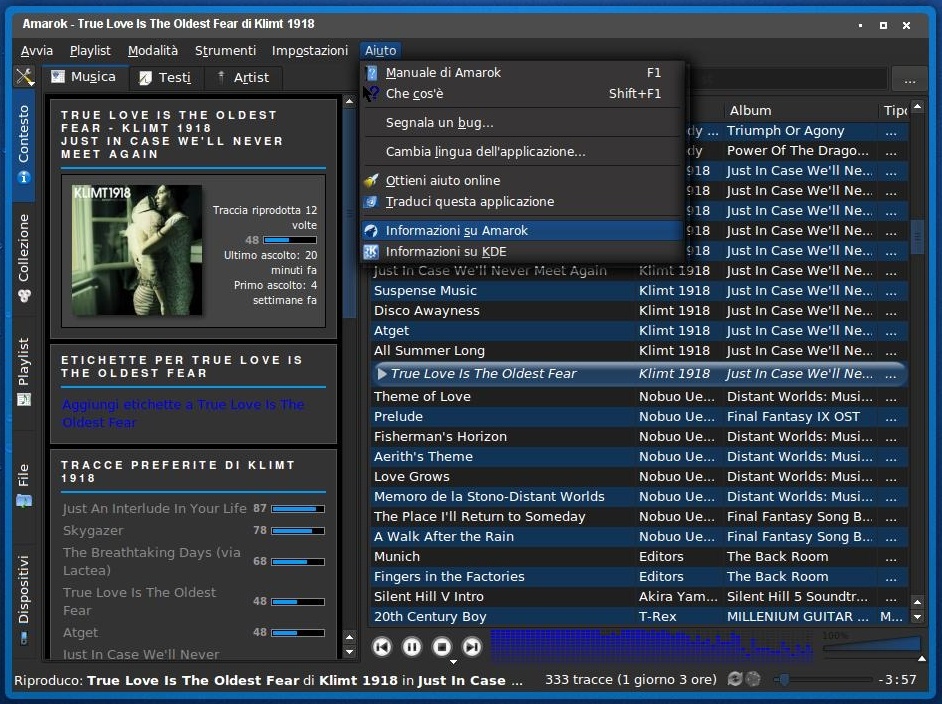Image resolution: width=942 pixels, height=704 pixels.
Task: Open the stop button's dropdown arrow
Action: (454, 661)
